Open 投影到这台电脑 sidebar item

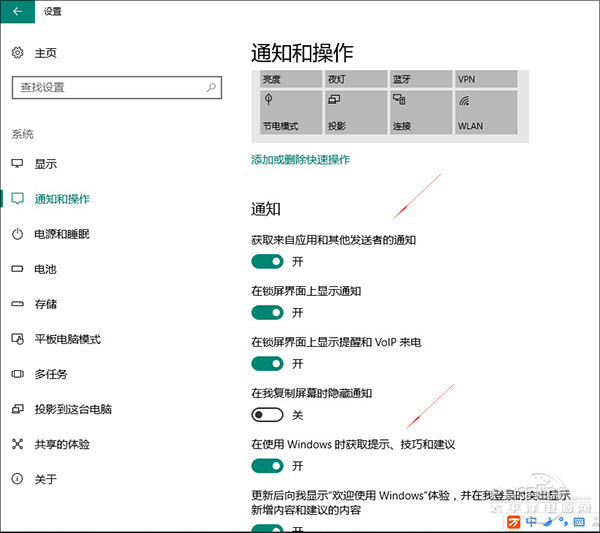(73, 409)
